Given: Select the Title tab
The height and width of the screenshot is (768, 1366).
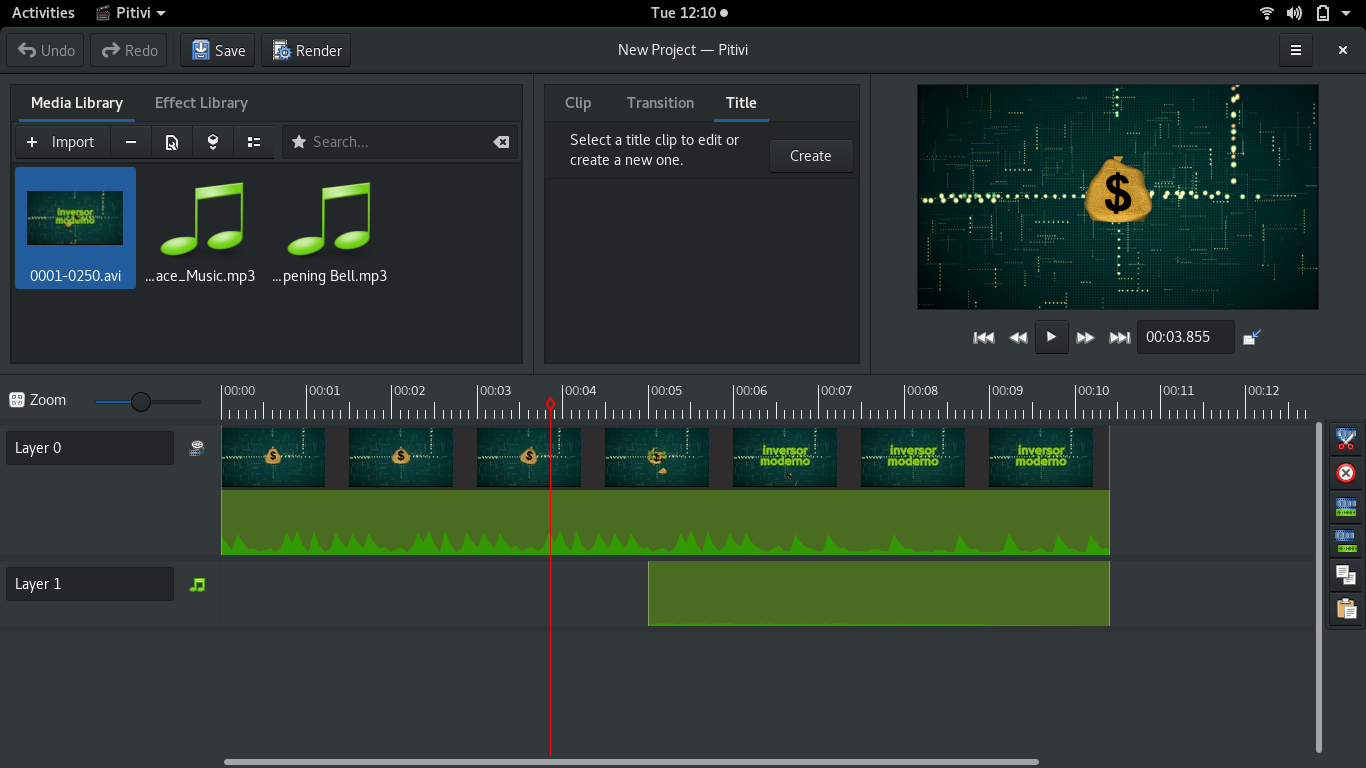Looking at the screenshot, I should pos(741,103).
